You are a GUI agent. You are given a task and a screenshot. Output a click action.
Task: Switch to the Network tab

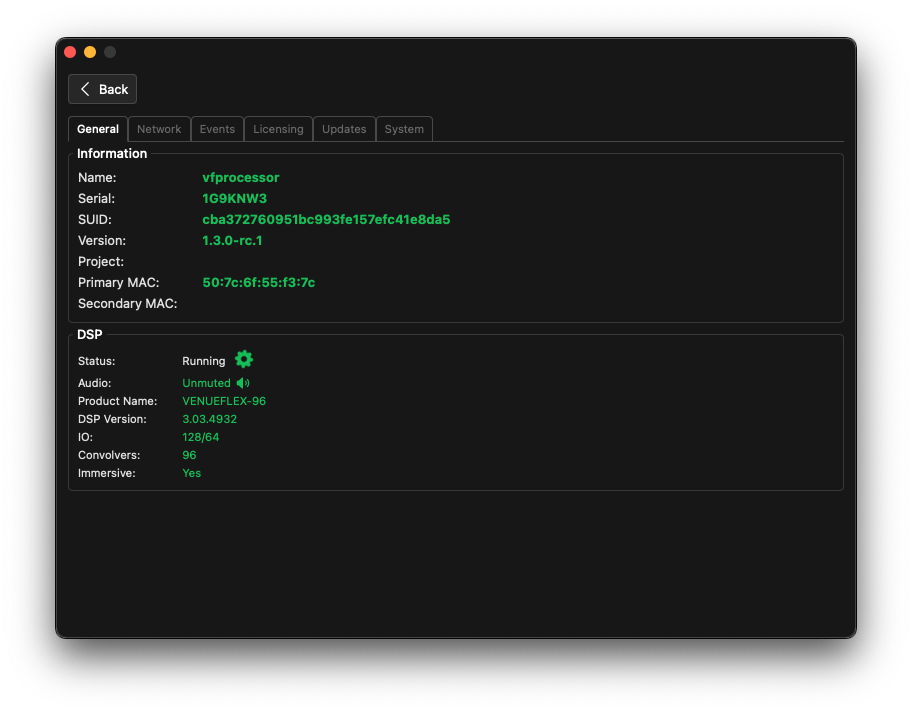coord(159,129)
